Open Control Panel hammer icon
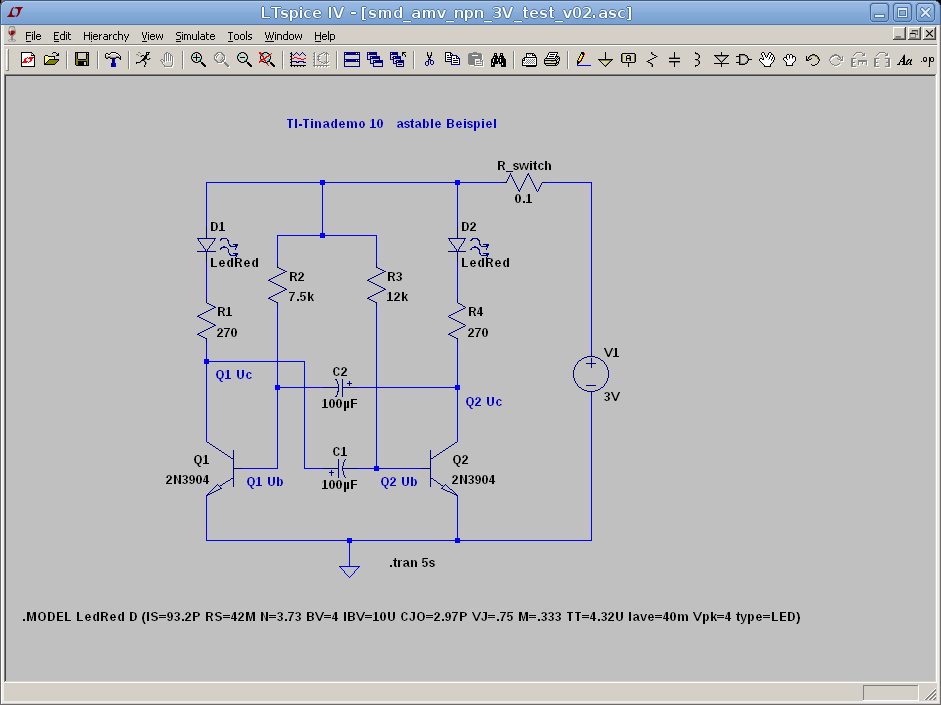 coord(113,59)
